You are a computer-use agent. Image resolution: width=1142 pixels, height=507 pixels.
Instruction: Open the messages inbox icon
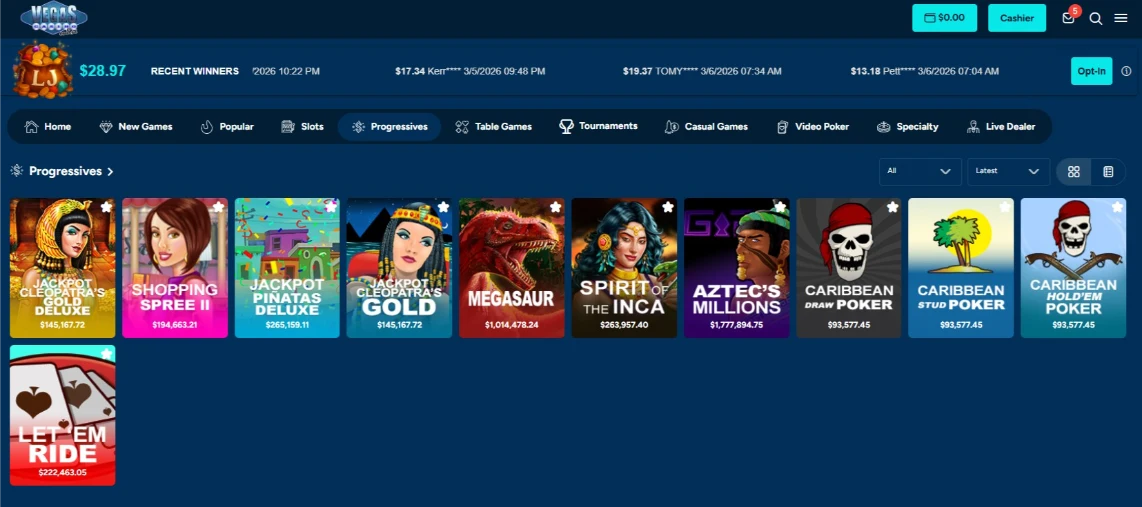[1068, 18]
